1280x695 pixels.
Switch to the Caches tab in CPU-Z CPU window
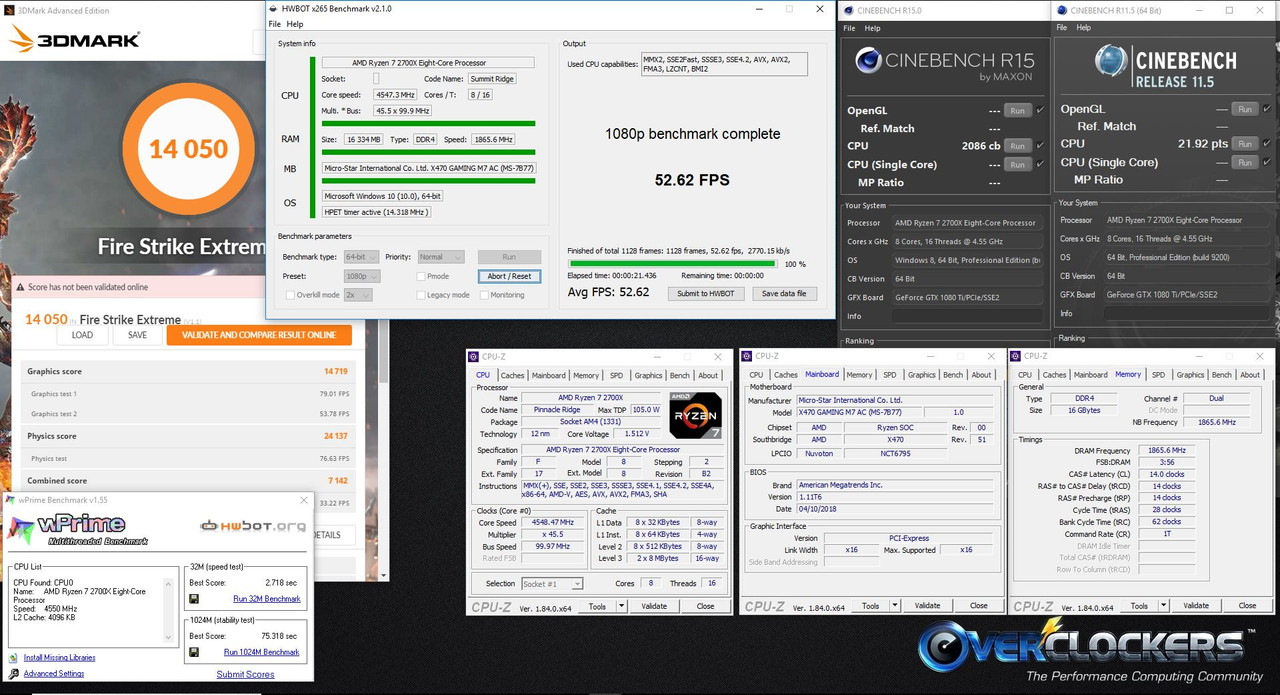(x=512, y=375)
